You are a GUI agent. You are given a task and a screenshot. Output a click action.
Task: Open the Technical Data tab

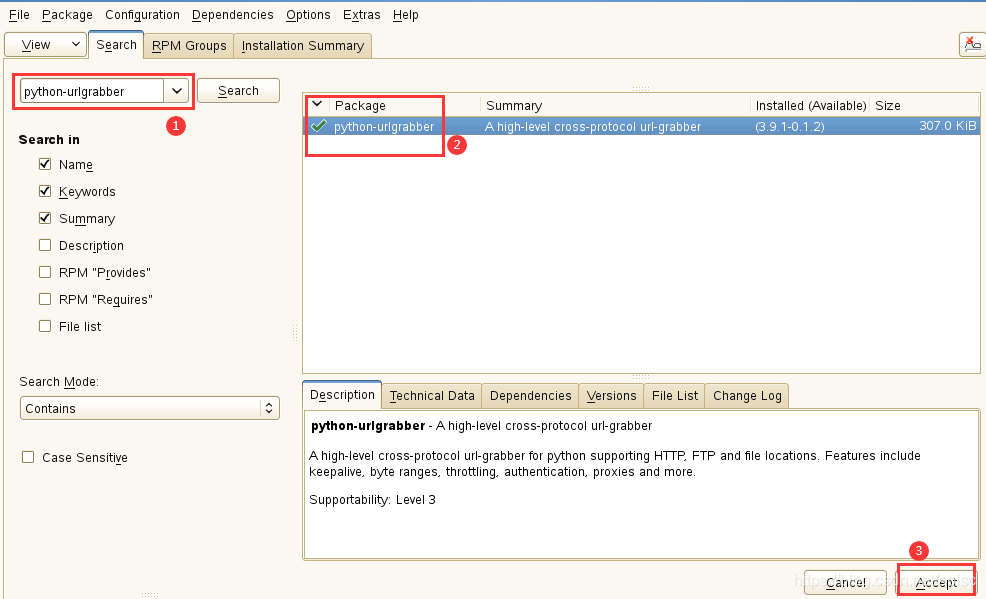[432, 395]
